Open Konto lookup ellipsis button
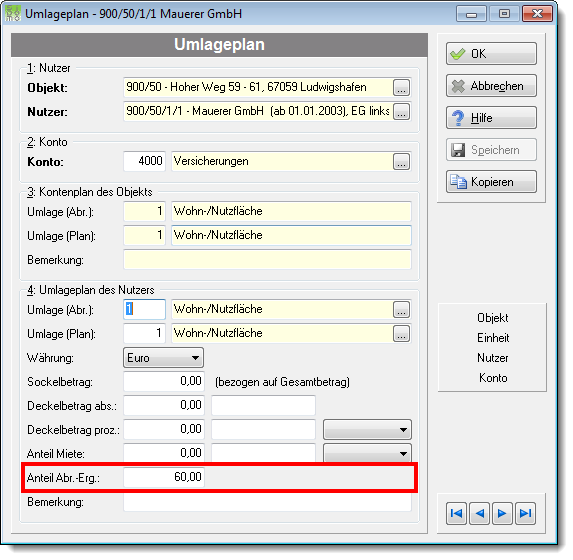Viewport: 573px width, 560px height. 401,161
